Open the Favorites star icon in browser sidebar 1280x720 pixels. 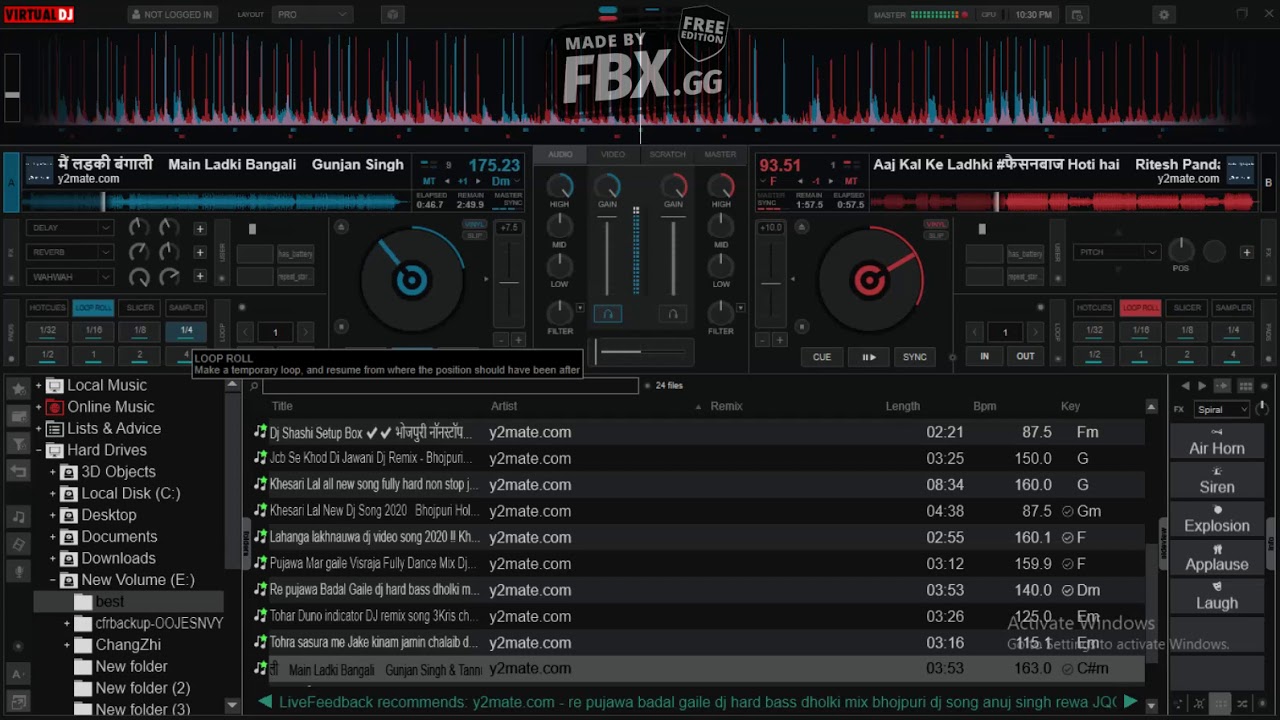click(18, 388)
